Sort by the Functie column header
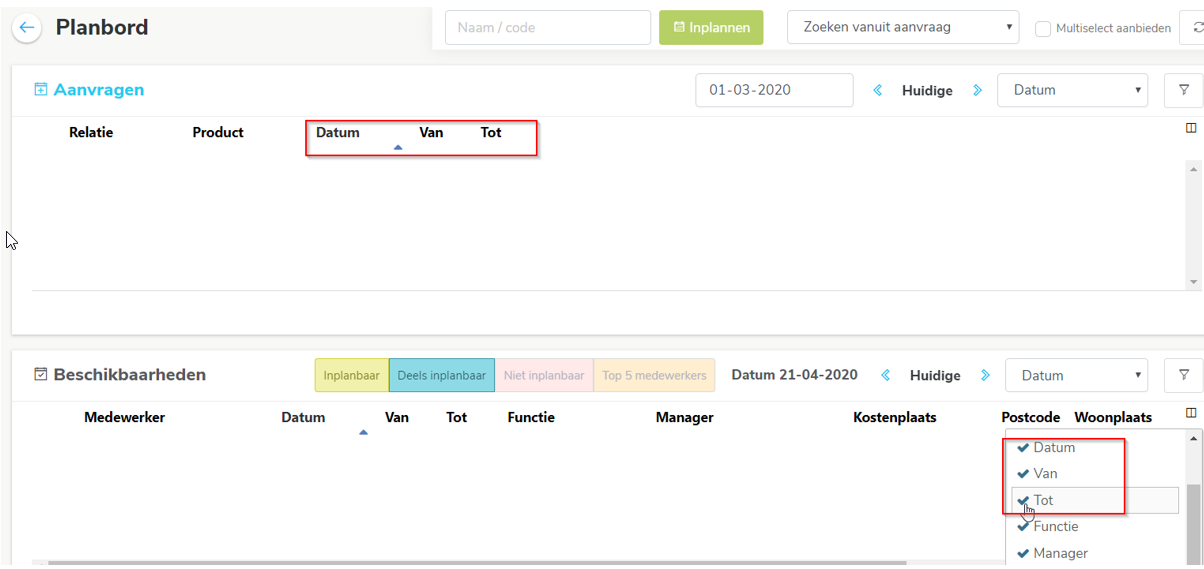This screenshot has width=1204, height=569. 531,417
